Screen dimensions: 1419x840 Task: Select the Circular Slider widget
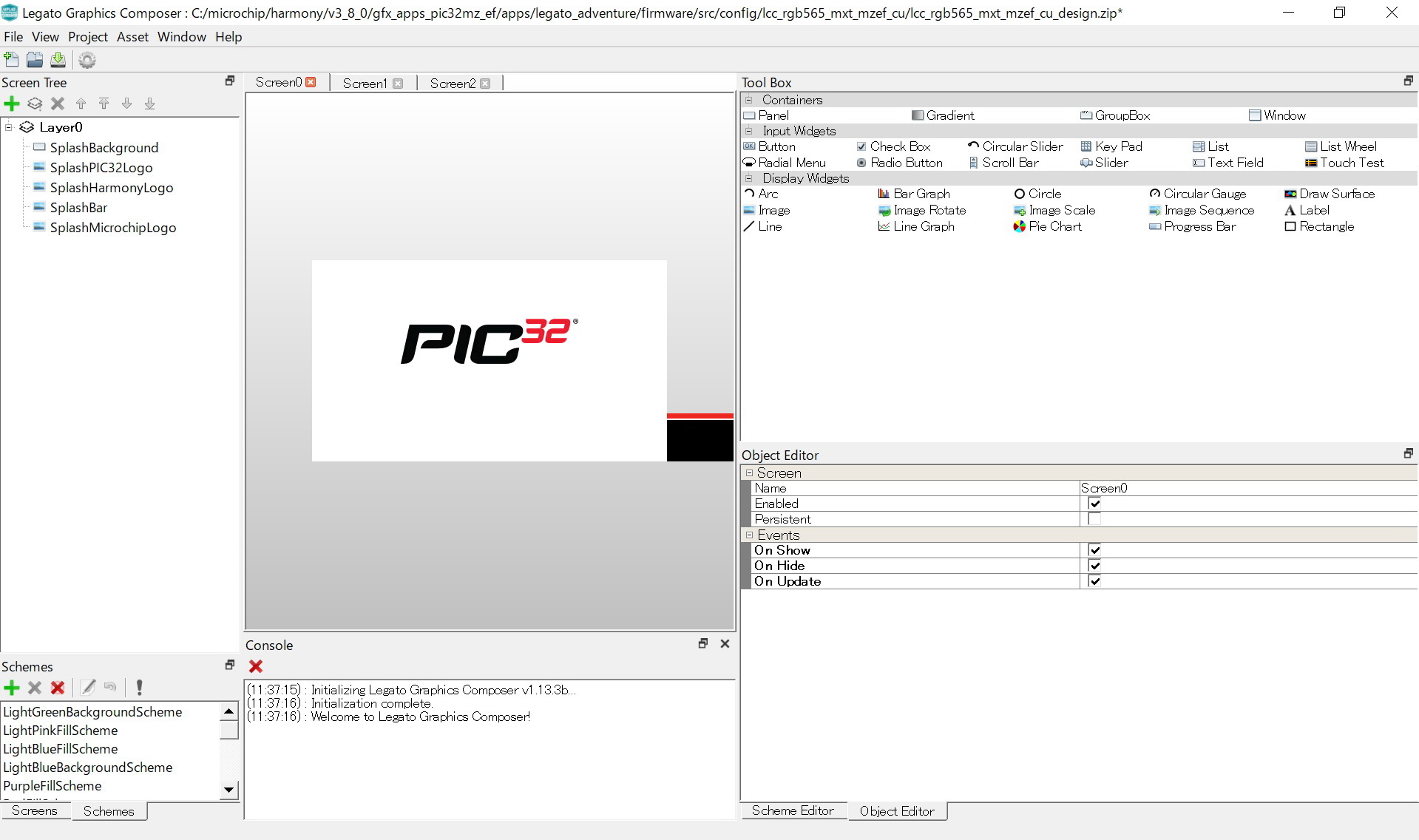point(1015,146)
